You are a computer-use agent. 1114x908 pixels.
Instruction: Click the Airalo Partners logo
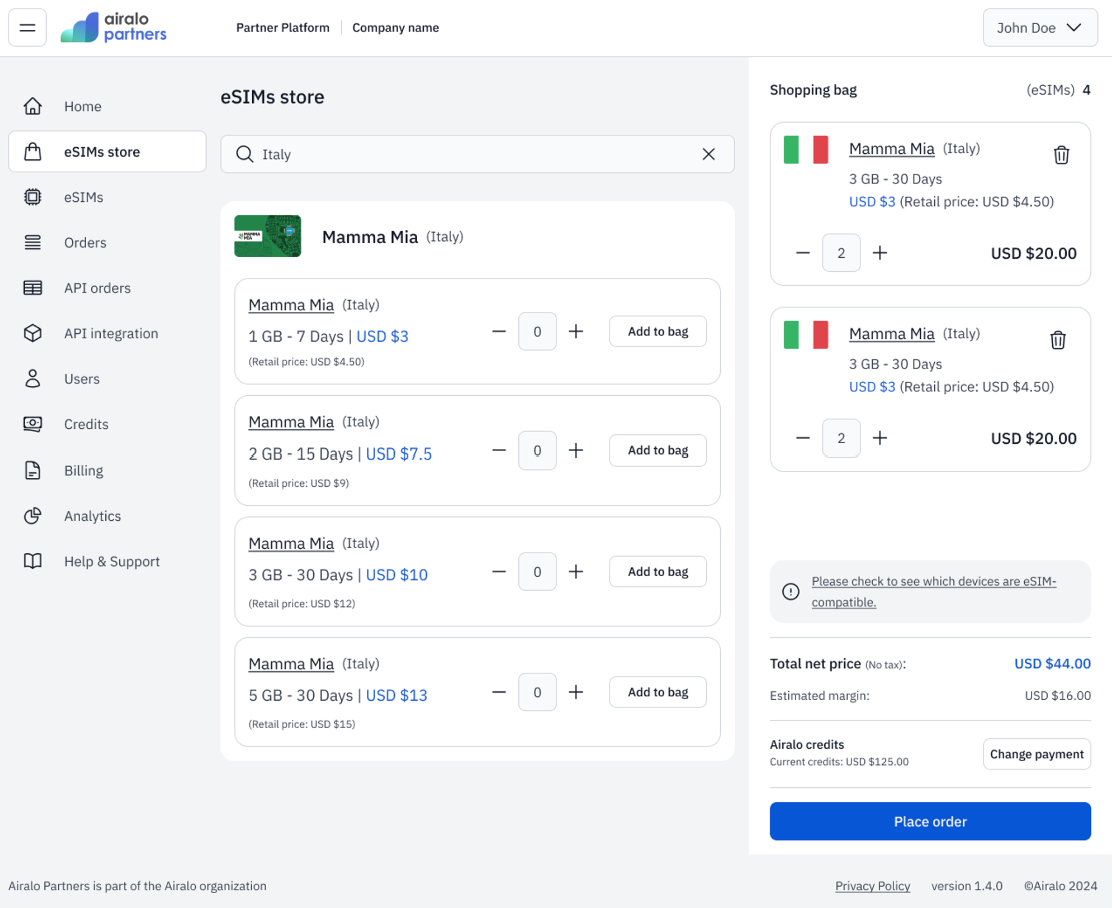114,28
